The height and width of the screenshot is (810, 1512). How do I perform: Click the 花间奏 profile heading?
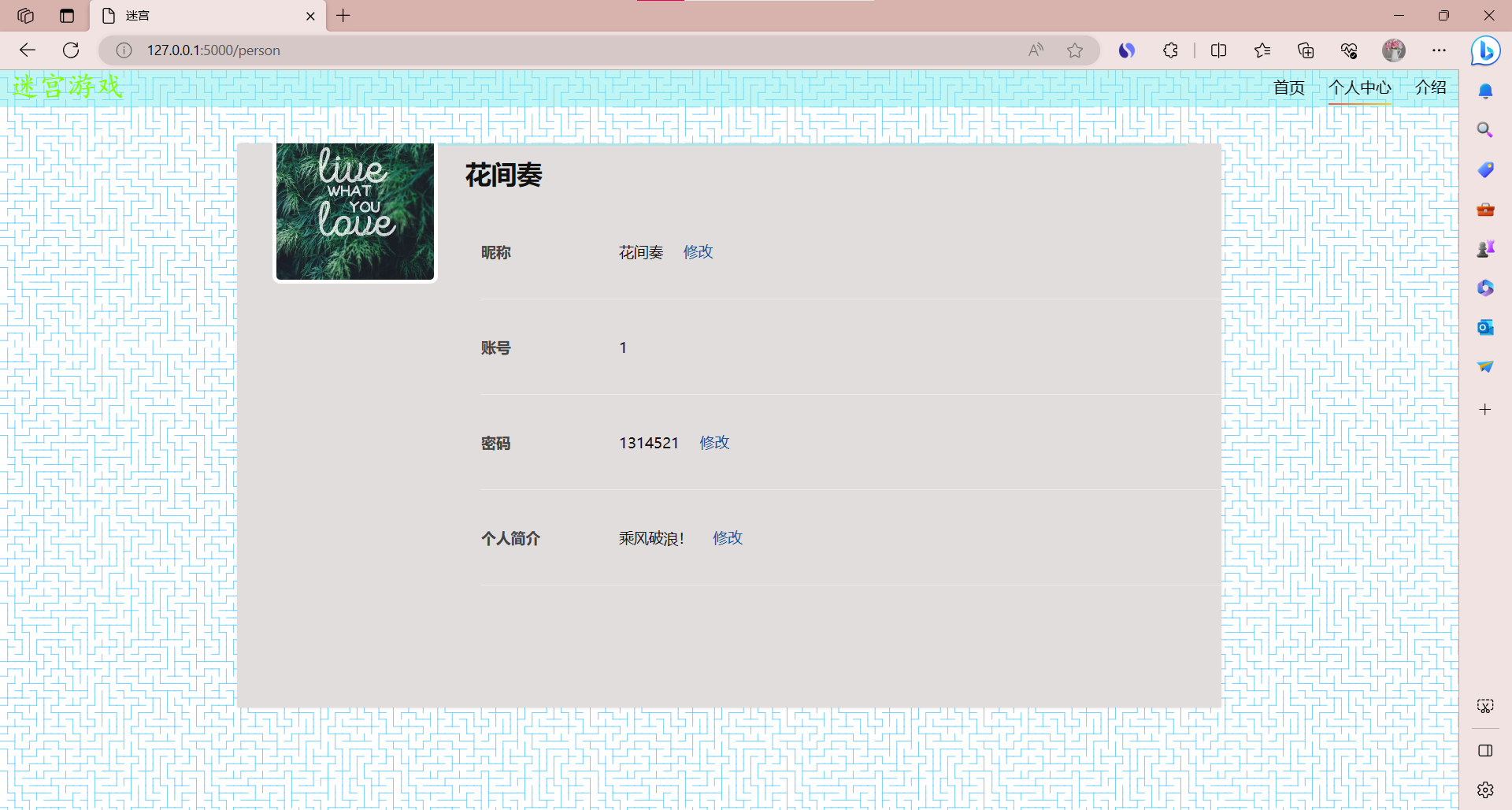504,175
